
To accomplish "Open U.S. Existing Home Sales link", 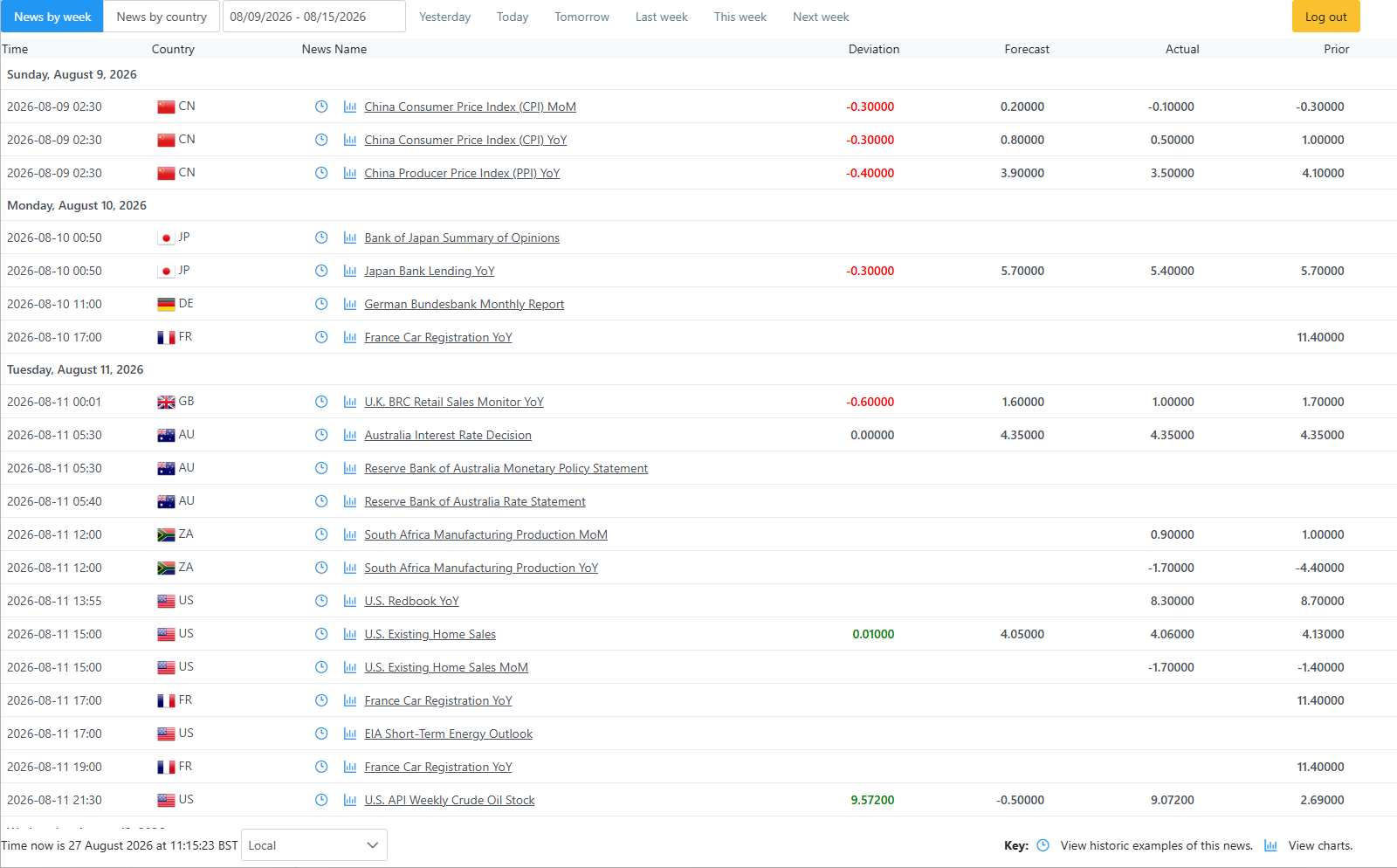I will pyautogui.click(x=430, y=634).
